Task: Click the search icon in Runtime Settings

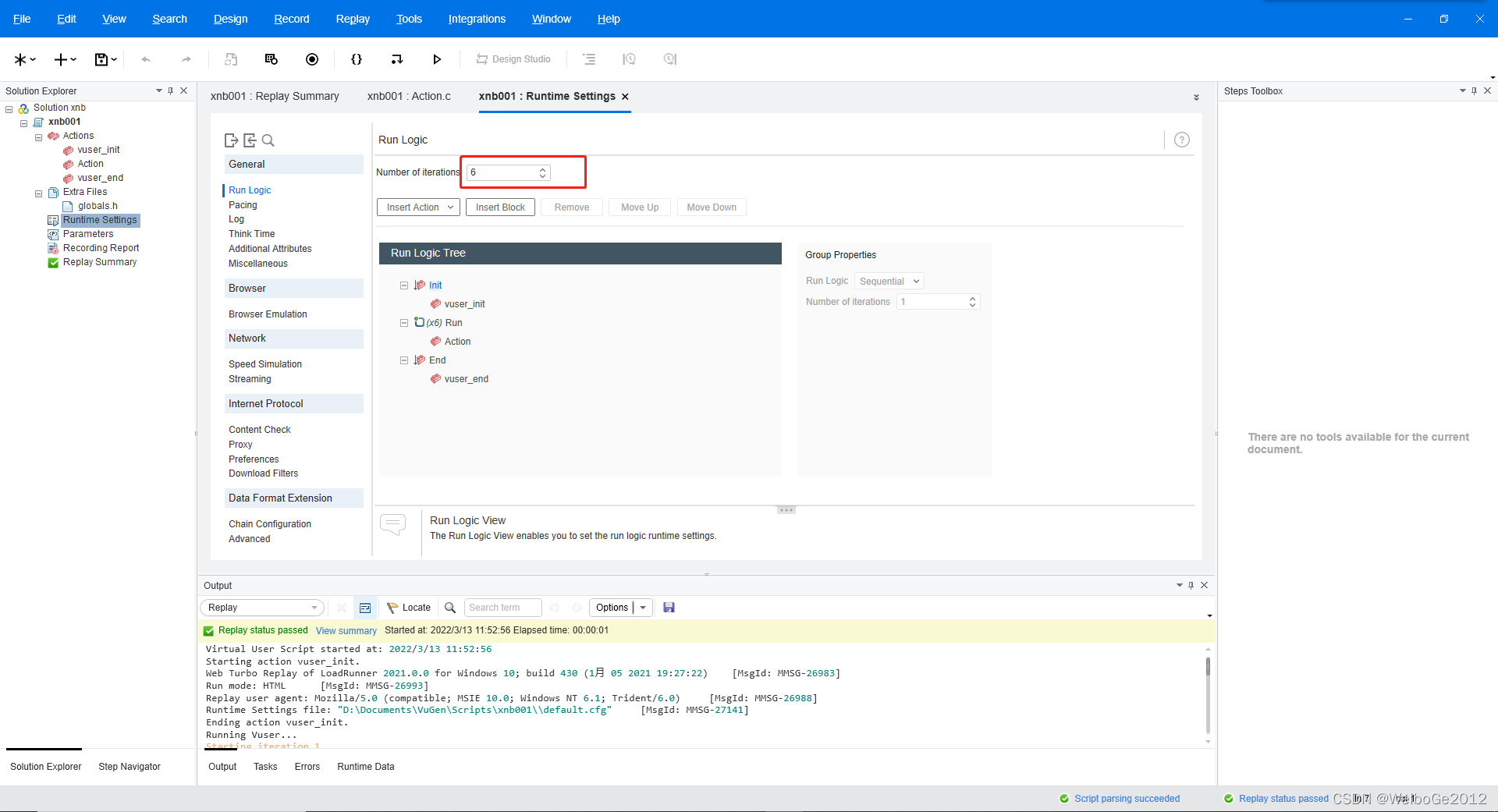Action: click(268, 140)
